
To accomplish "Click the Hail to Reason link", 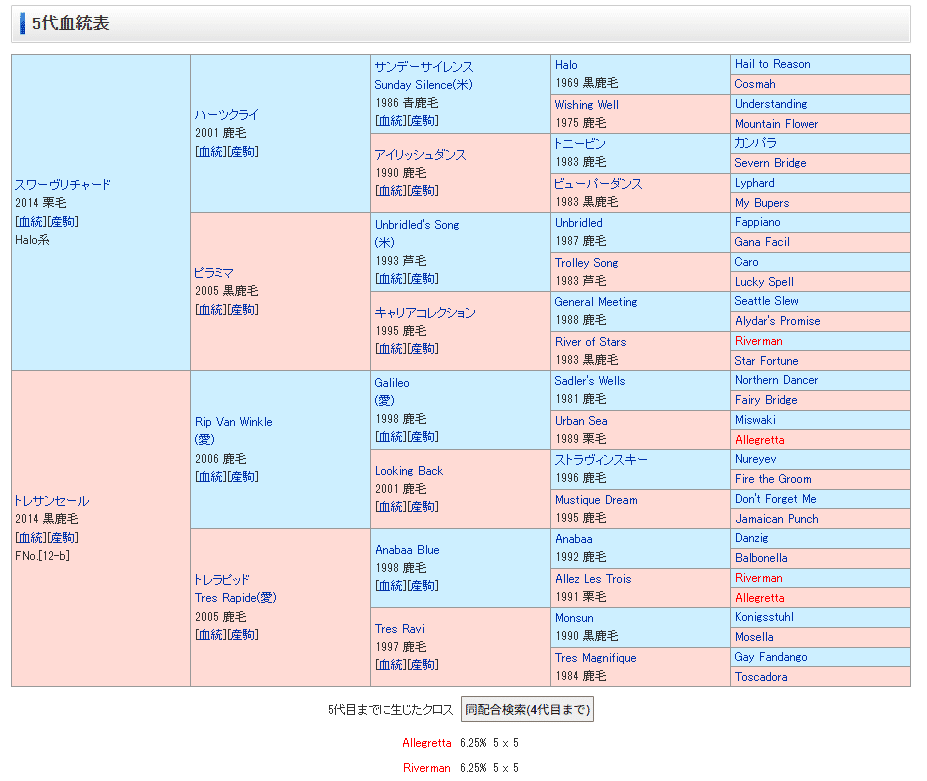I will click(x=773, y=64).
